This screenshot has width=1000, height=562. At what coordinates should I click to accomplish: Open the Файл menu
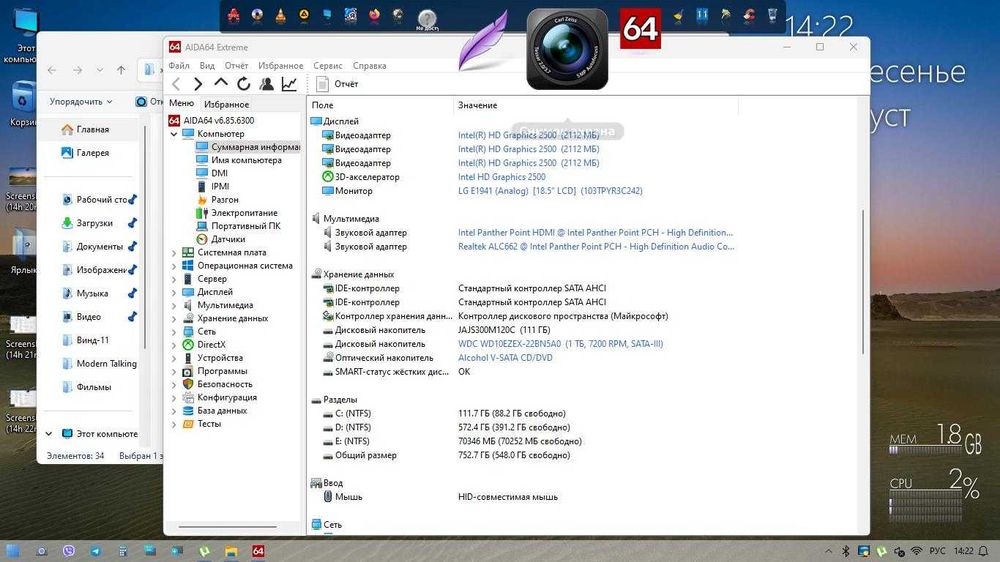pyautogui.click(x=179, y=66)
